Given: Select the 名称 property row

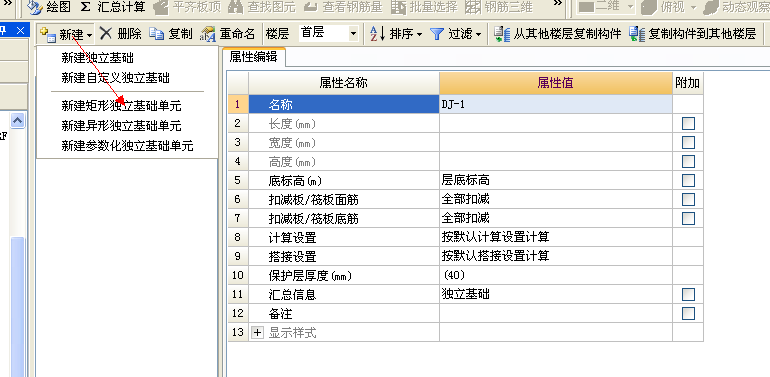Looking at the screenshot, I should coord(344,104).
